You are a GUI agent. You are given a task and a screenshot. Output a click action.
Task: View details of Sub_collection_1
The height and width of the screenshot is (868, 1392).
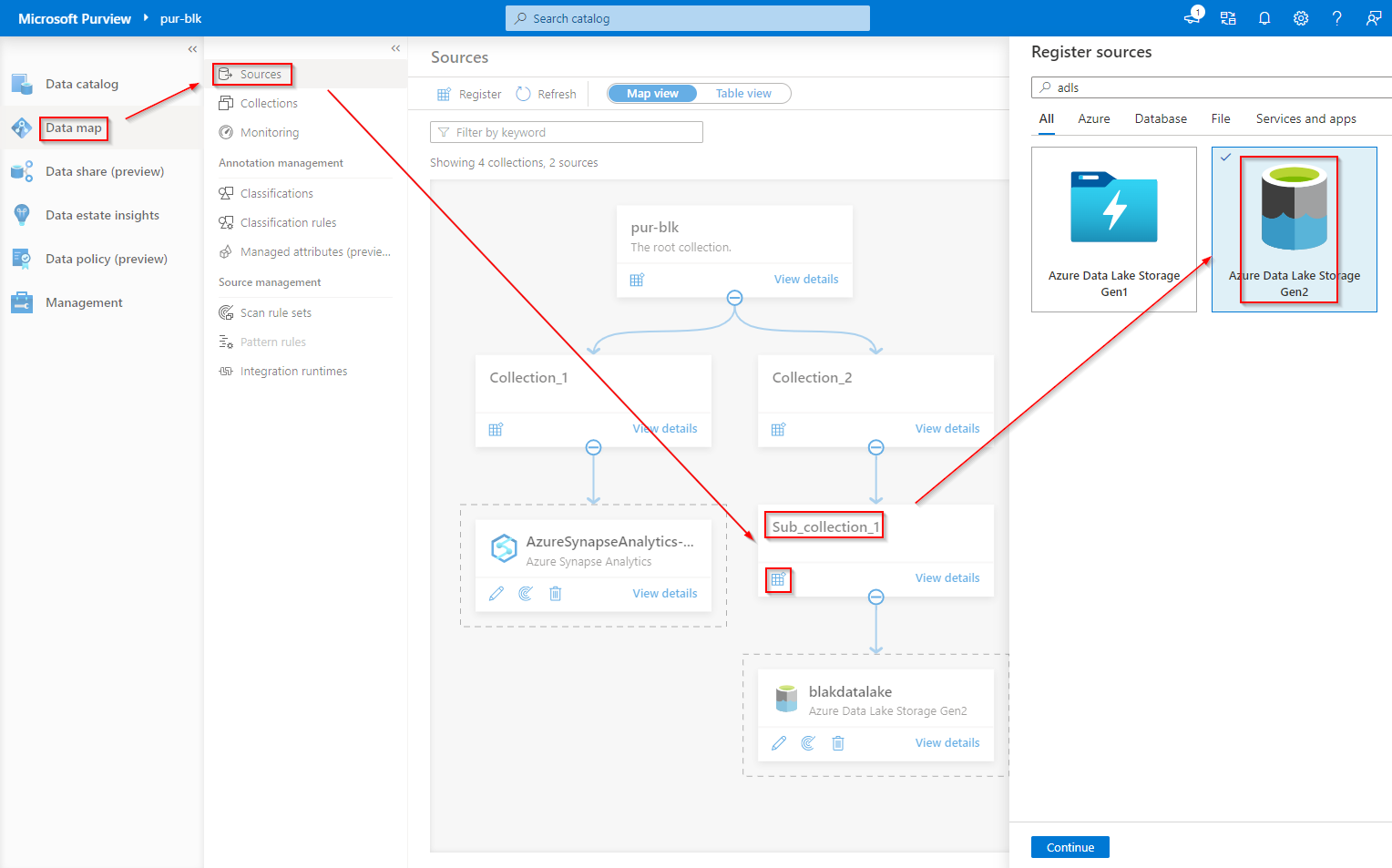pyautogui.click(x=947, y=578)
